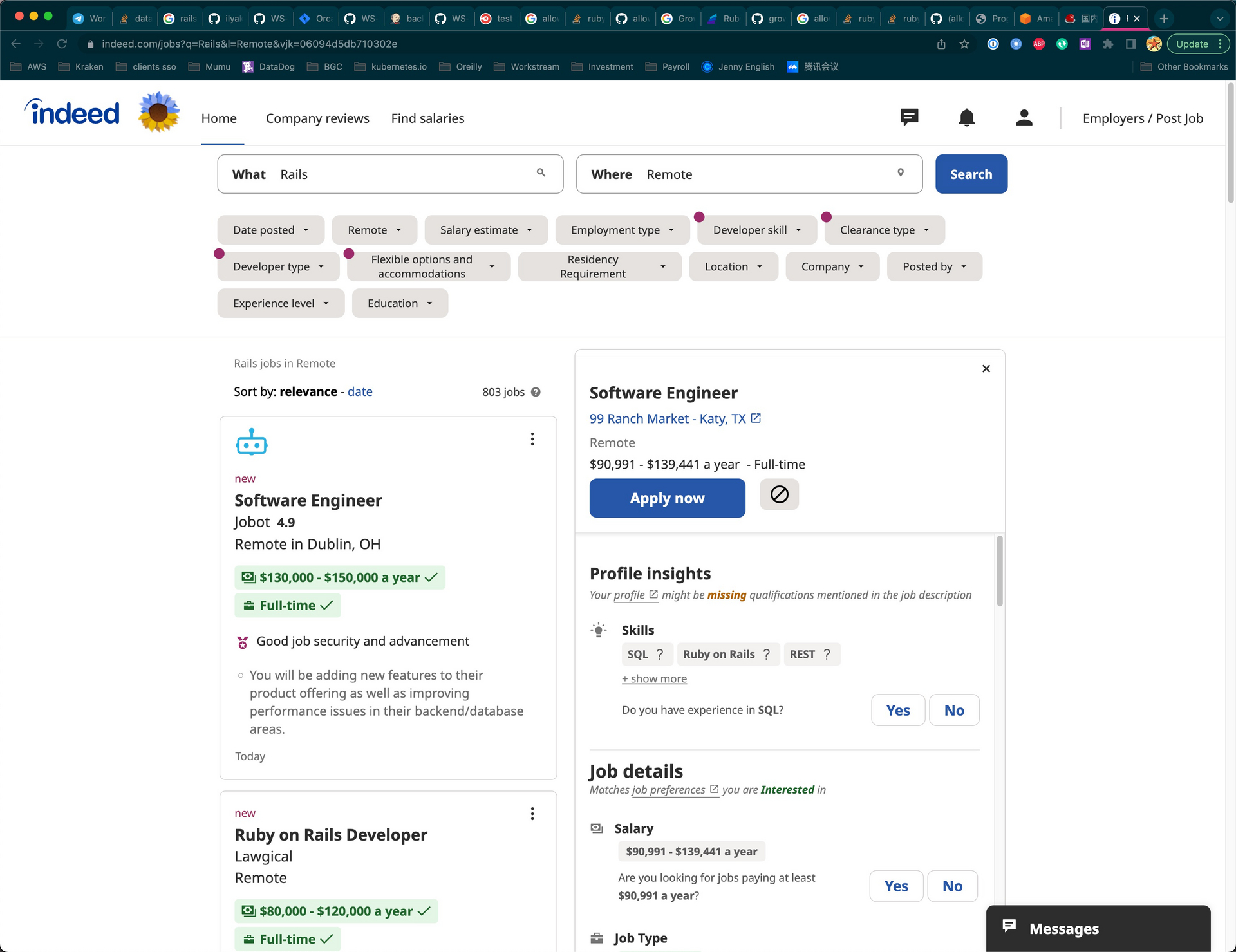Click the job details panel scrollbar
The height and width of the screenshot is (952, 1236).
(1000, 571)
